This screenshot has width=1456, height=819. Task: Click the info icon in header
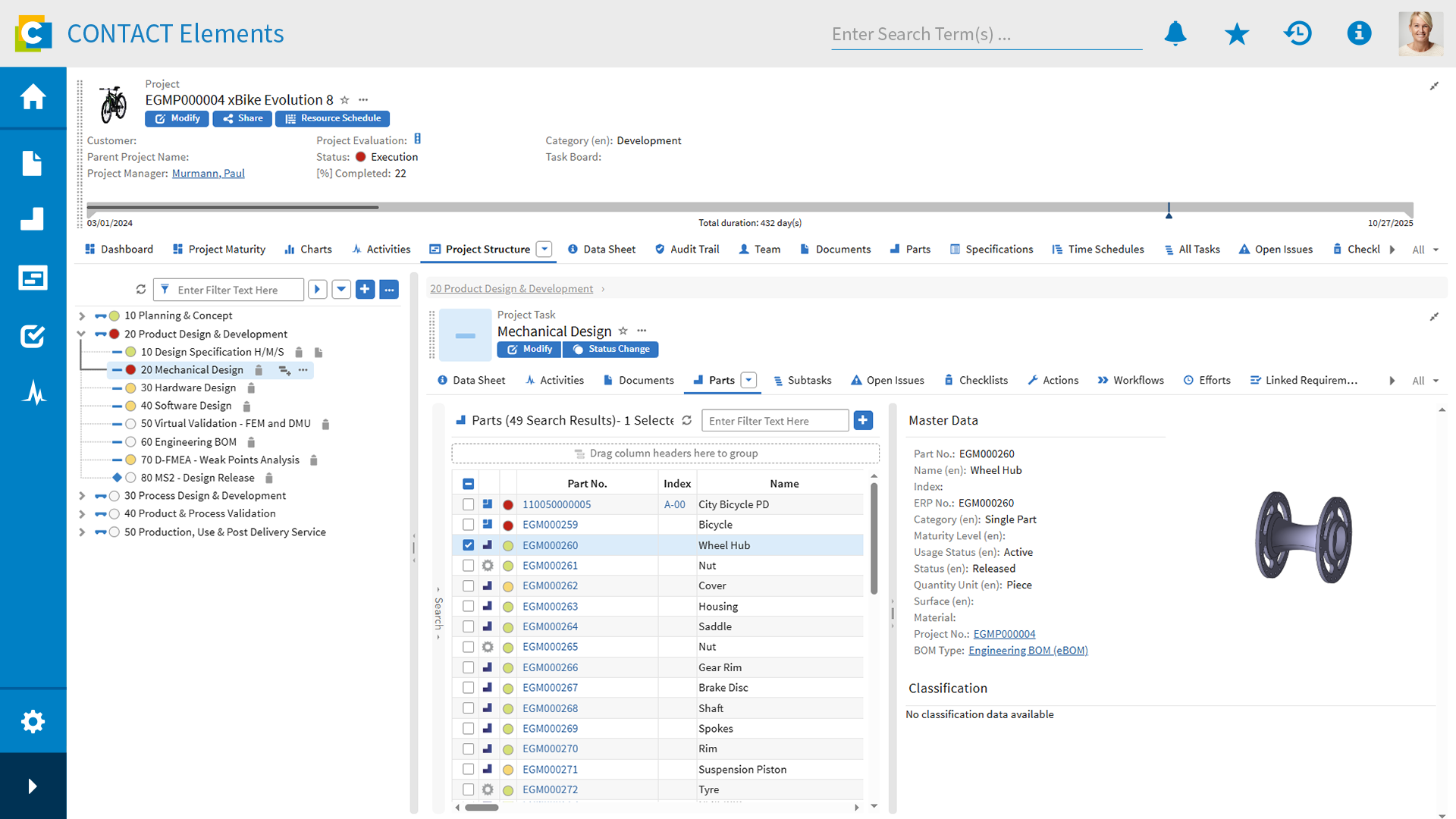[1358, 33]
